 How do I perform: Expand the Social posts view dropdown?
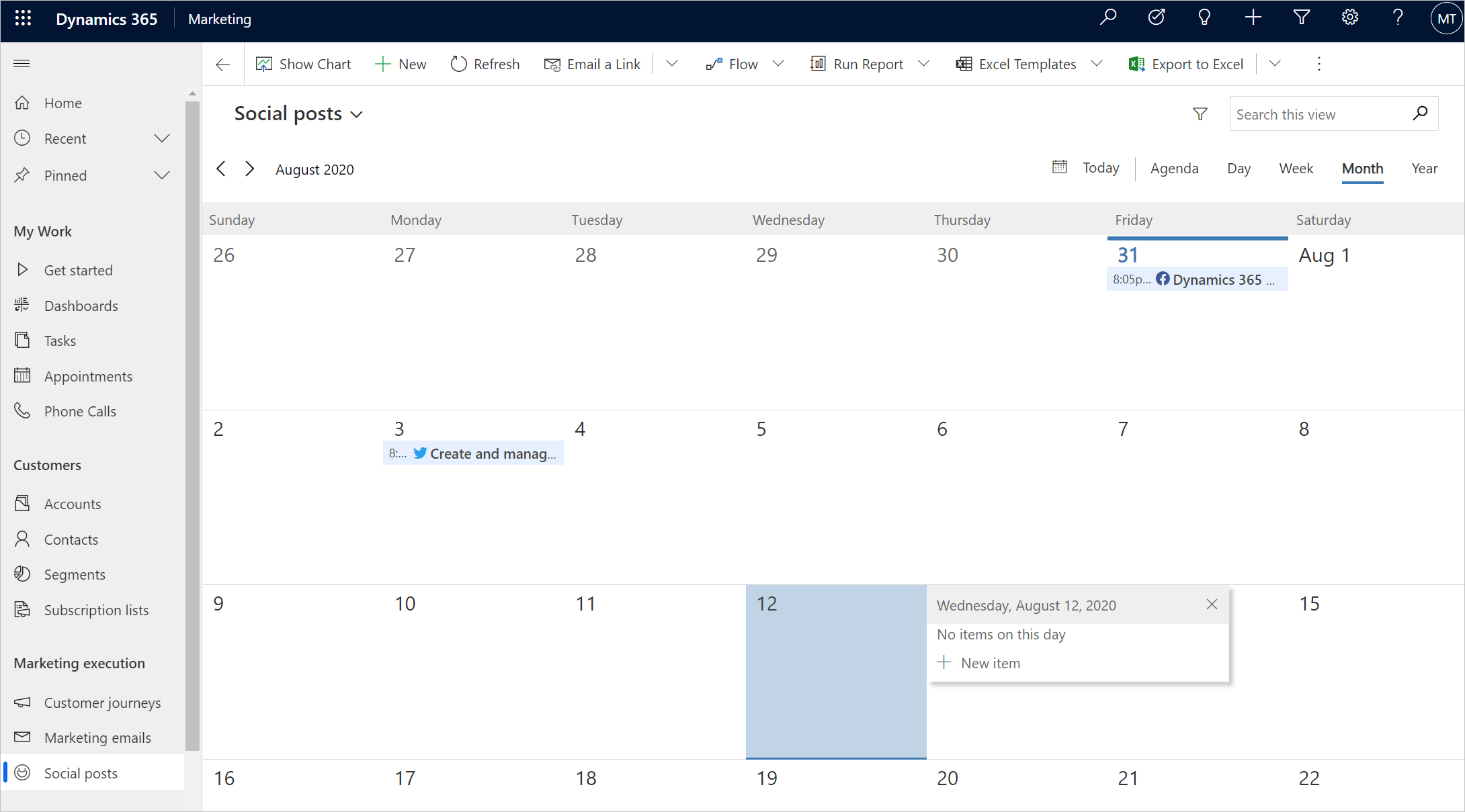[359, 113]
